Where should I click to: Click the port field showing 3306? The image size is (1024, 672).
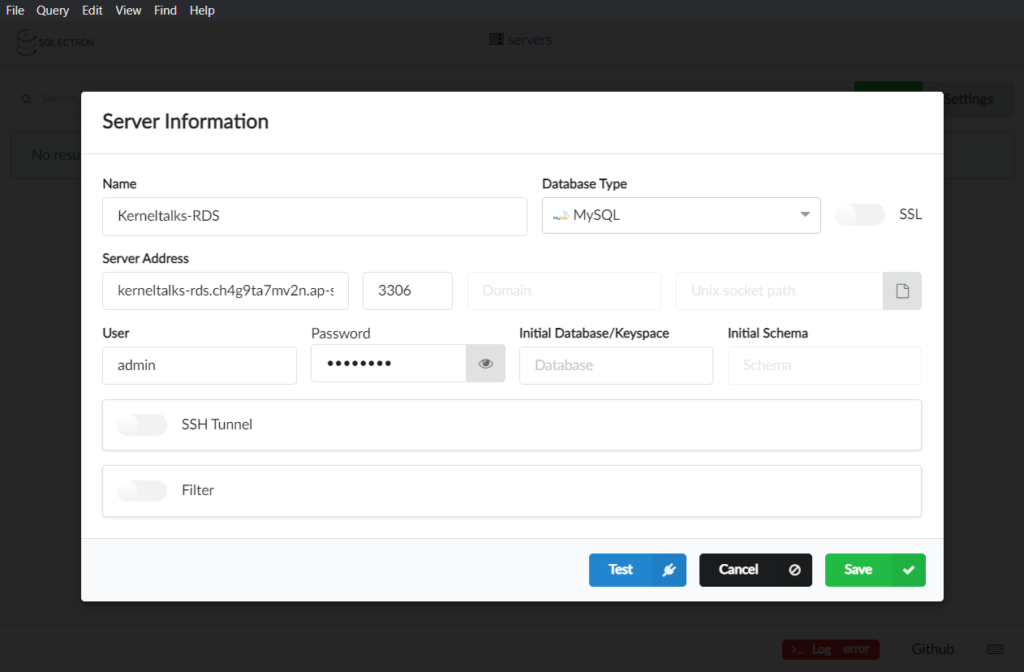(x=408, y=291)
